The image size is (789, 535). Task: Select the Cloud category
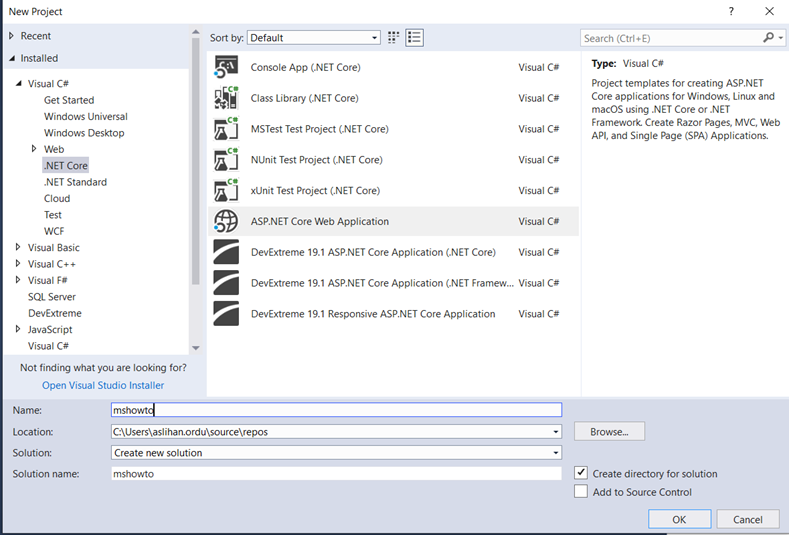(57, 198)
